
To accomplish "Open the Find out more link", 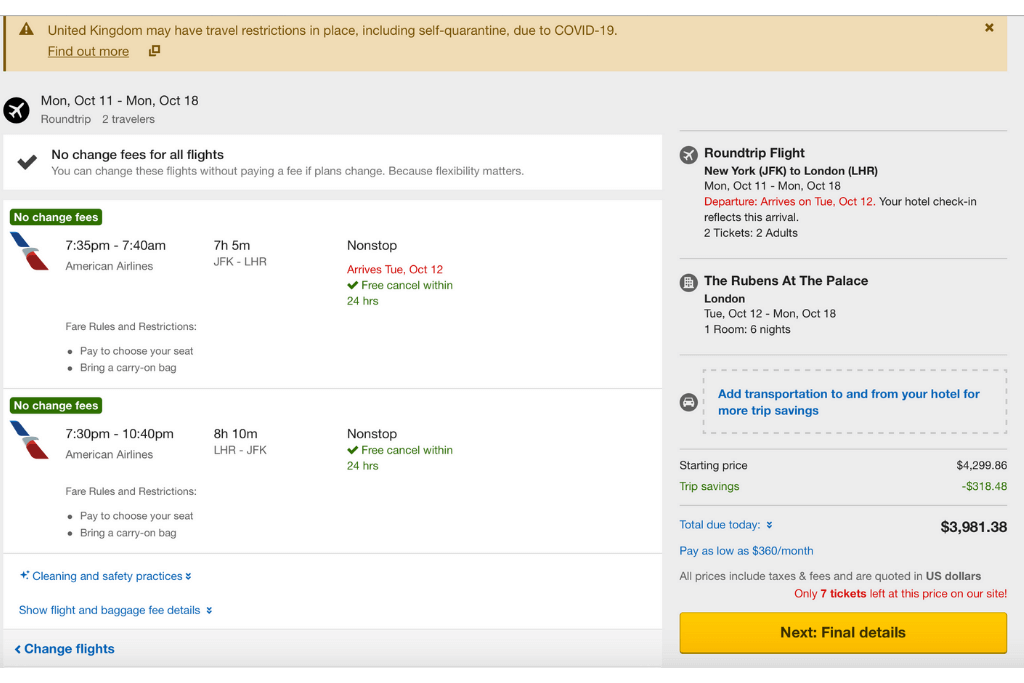I will (88, 51).
